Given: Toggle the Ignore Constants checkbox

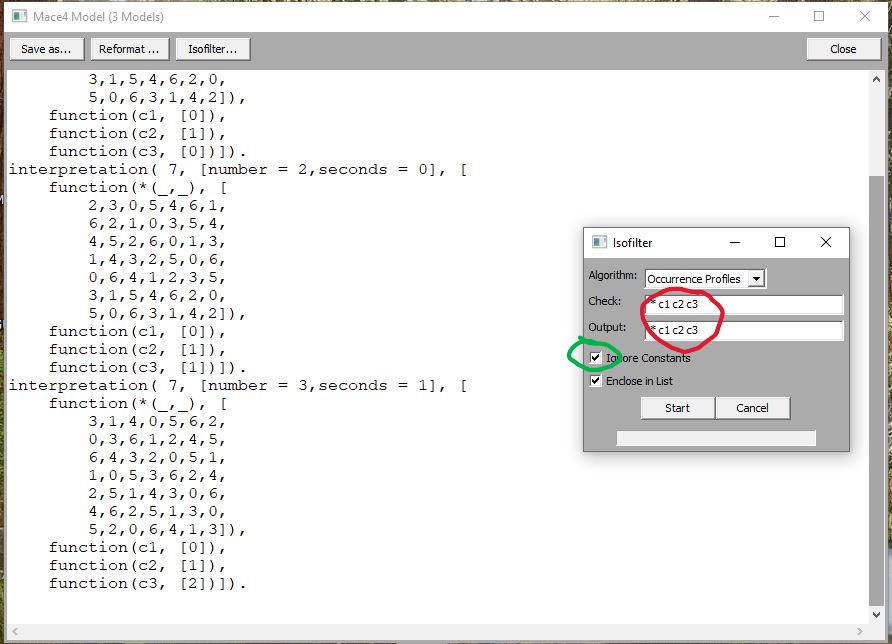Looking at the screenshot, I should click(595, 358).
